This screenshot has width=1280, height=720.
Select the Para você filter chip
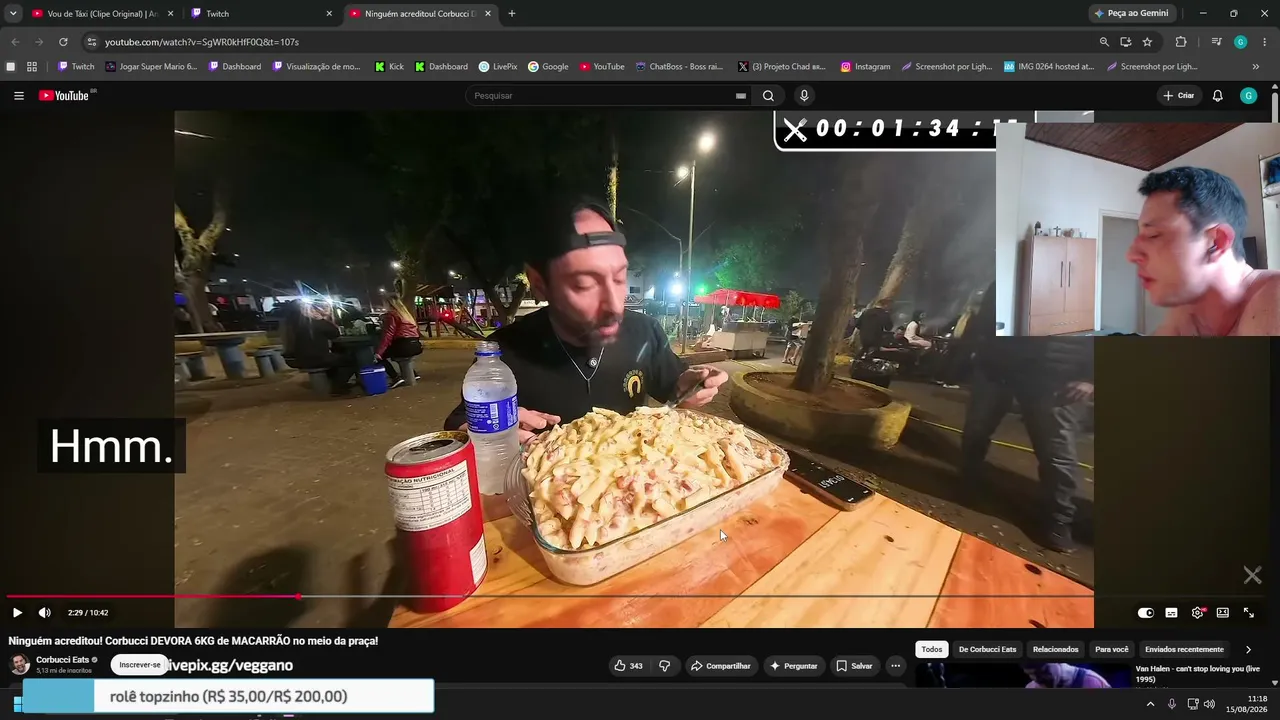tap(1112, 650)
